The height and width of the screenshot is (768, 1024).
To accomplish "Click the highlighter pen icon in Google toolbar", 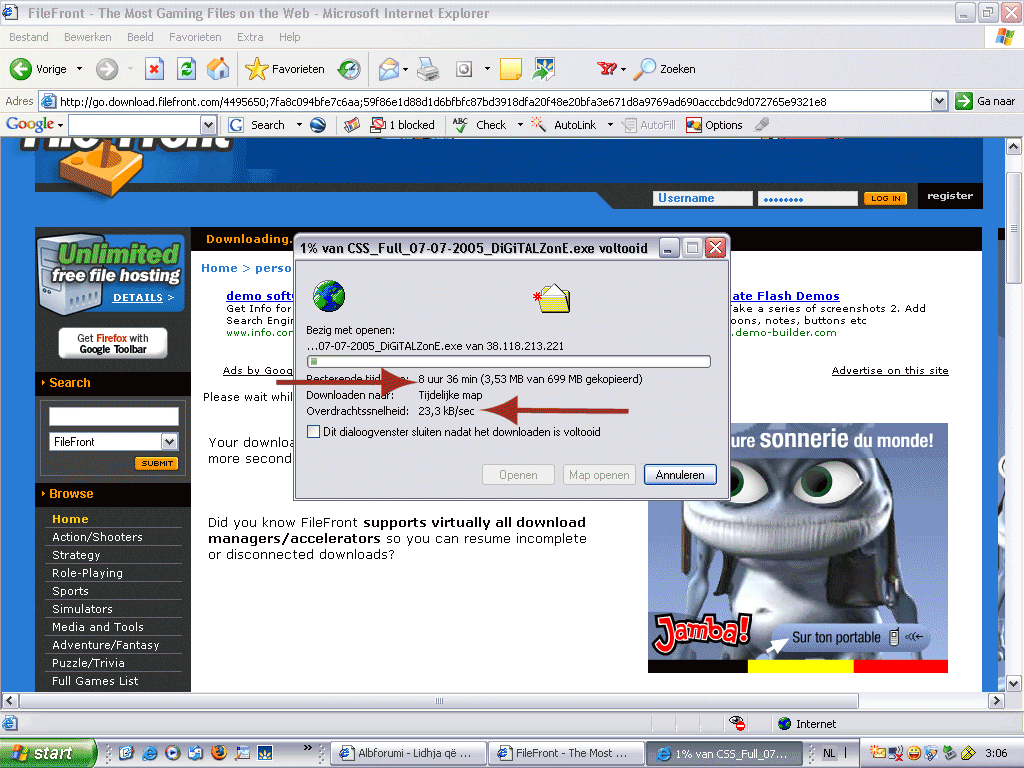I will [x=762, y=124].
